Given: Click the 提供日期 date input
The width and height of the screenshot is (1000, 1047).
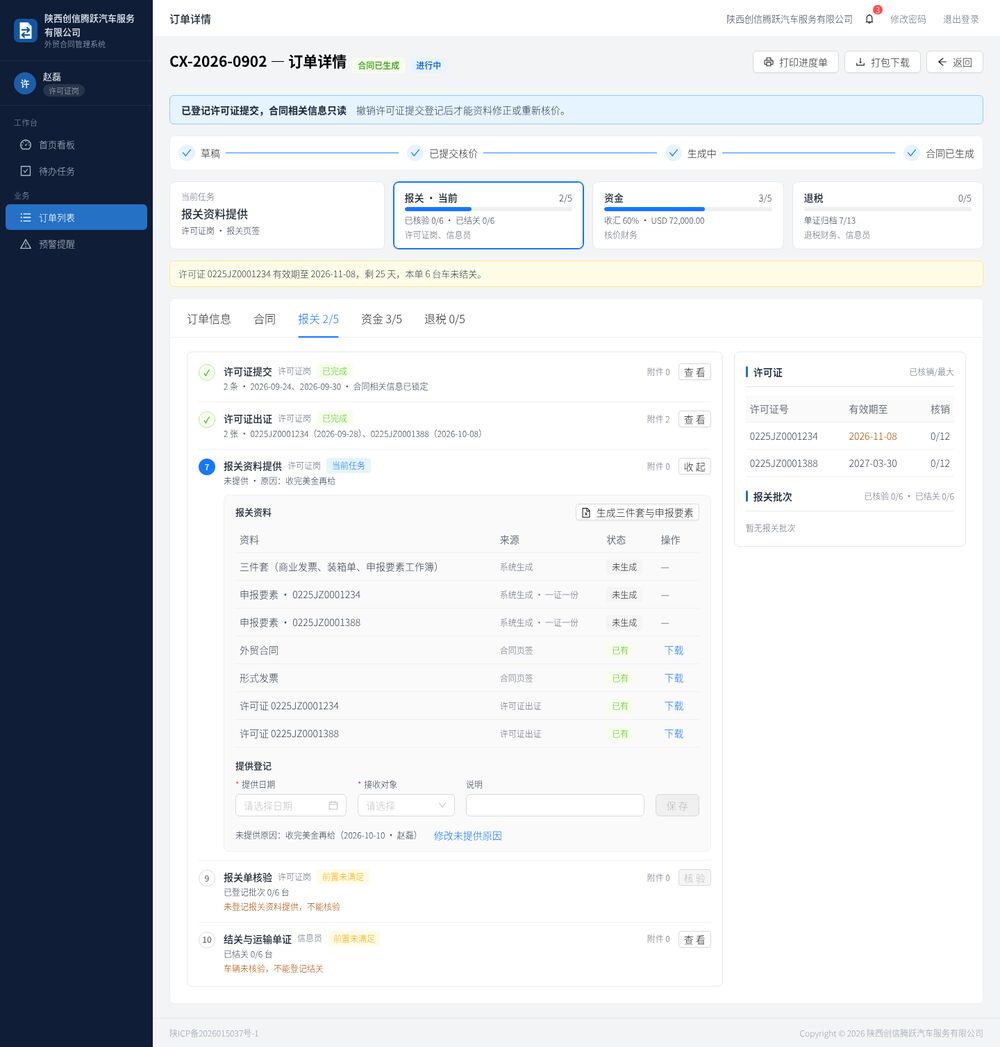Looking at the screenshot, I should pyautogui.click(x=291, y=805).
